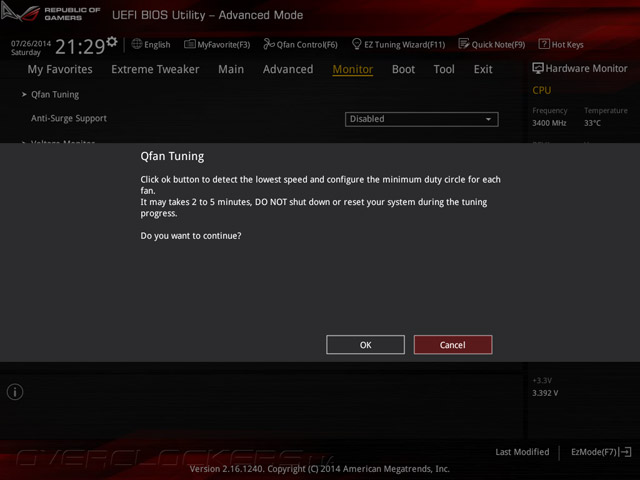The height and width of the screenshot is (480, 640).
Task: Click the info icon at the bottom left
Action: [x=15, y=392]
